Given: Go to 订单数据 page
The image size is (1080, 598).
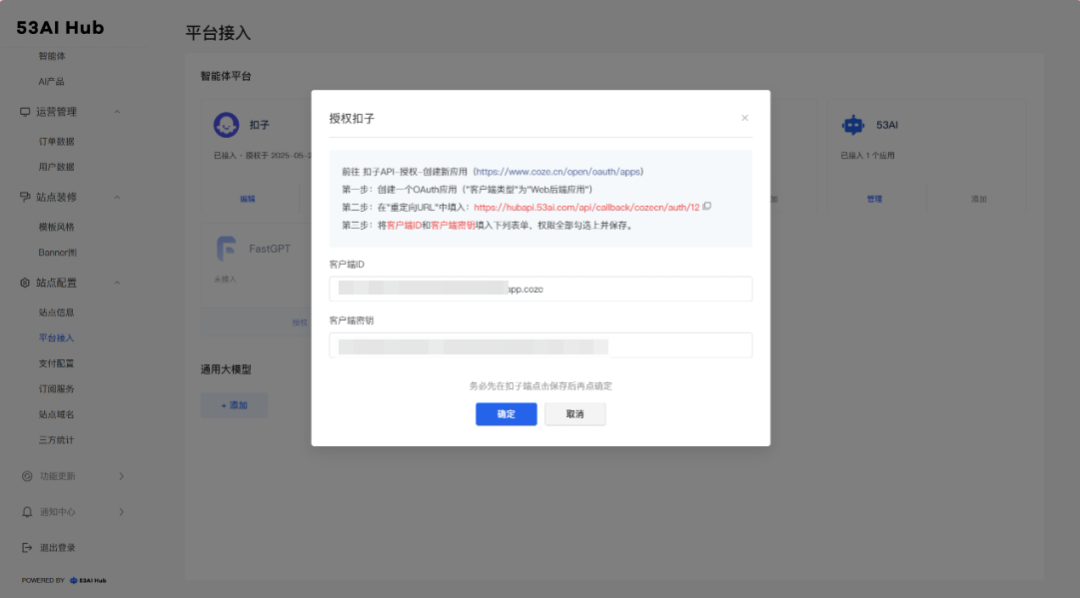Looking at the screenshot, I should [x=56, y=141].
